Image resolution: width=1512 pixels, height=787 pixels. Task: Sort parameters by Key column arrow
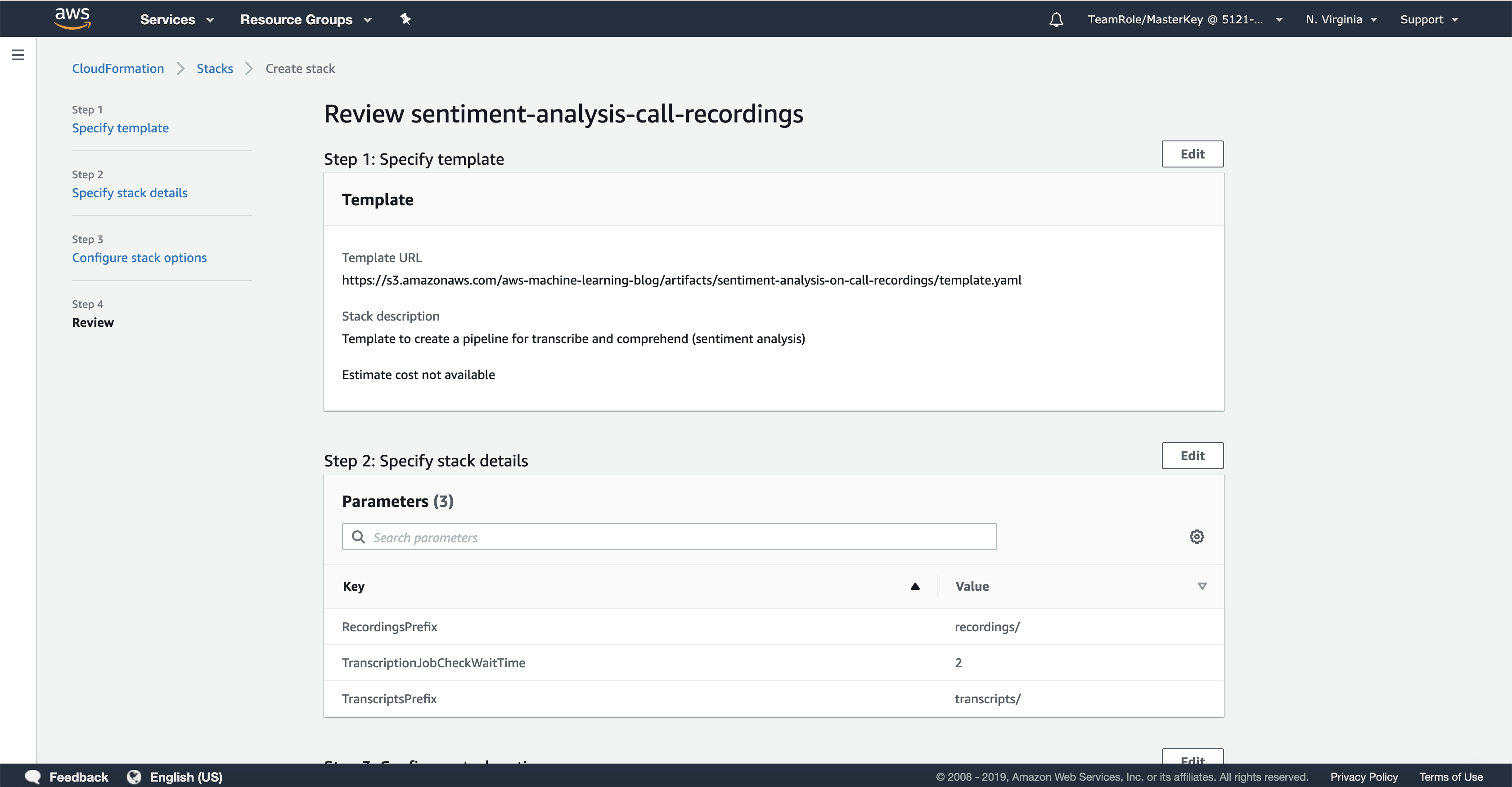click(914, 586)
